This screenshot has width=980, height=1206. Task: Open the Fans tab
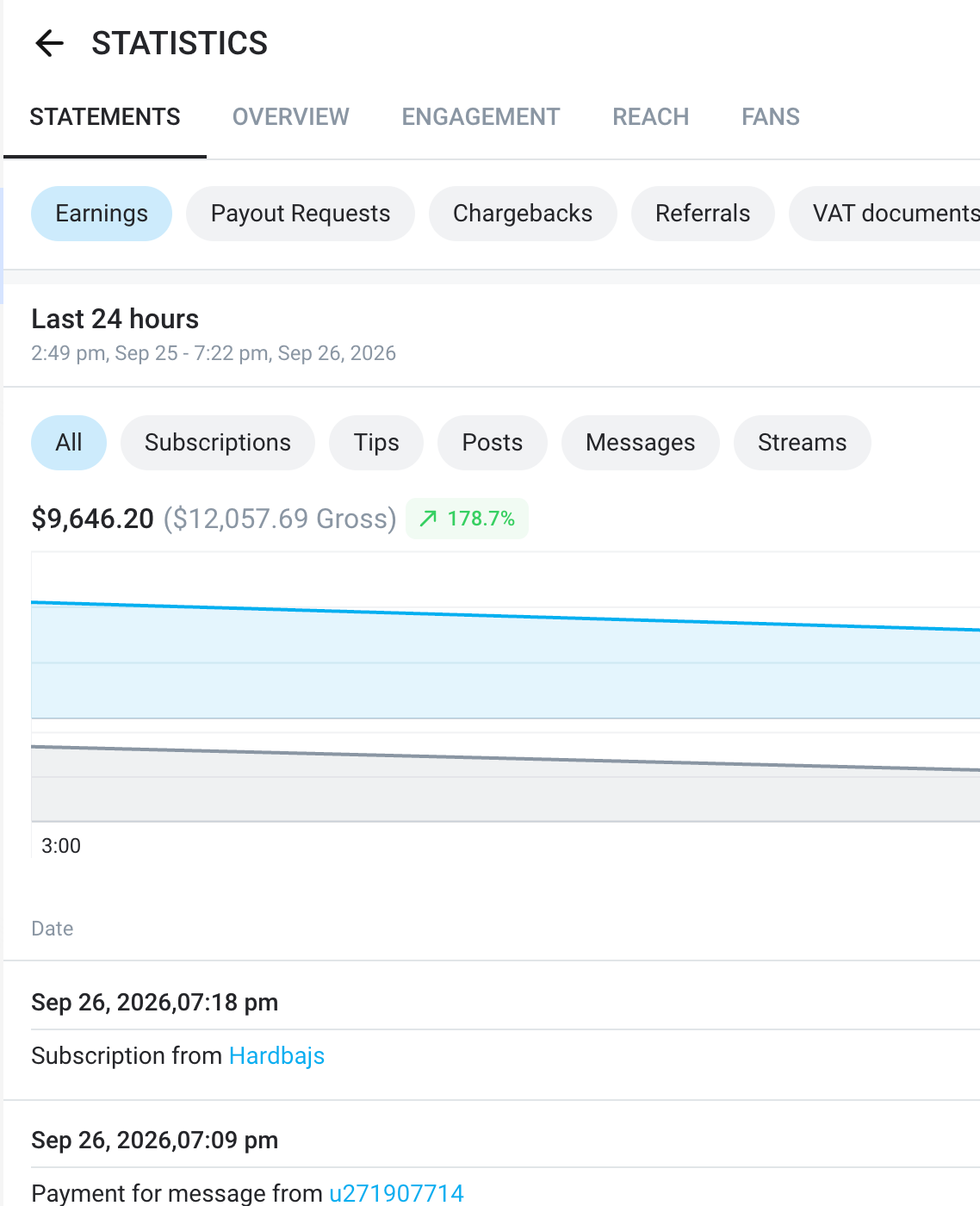point(771,117)
